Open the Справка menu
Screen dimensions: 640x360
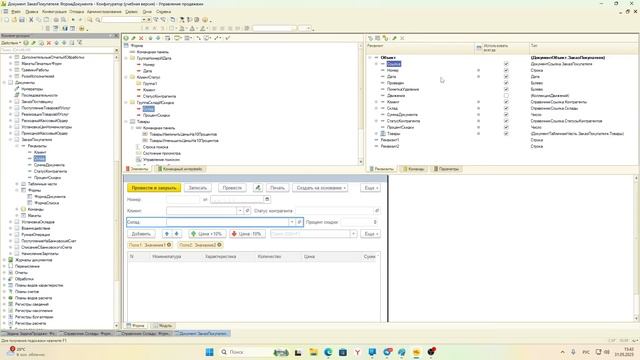164,12
